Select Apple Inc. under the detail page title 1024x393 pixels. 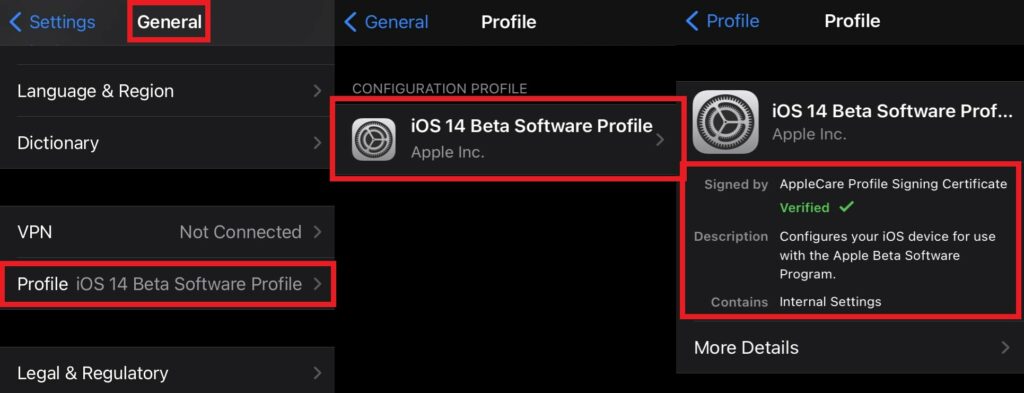tap(809, 134)
